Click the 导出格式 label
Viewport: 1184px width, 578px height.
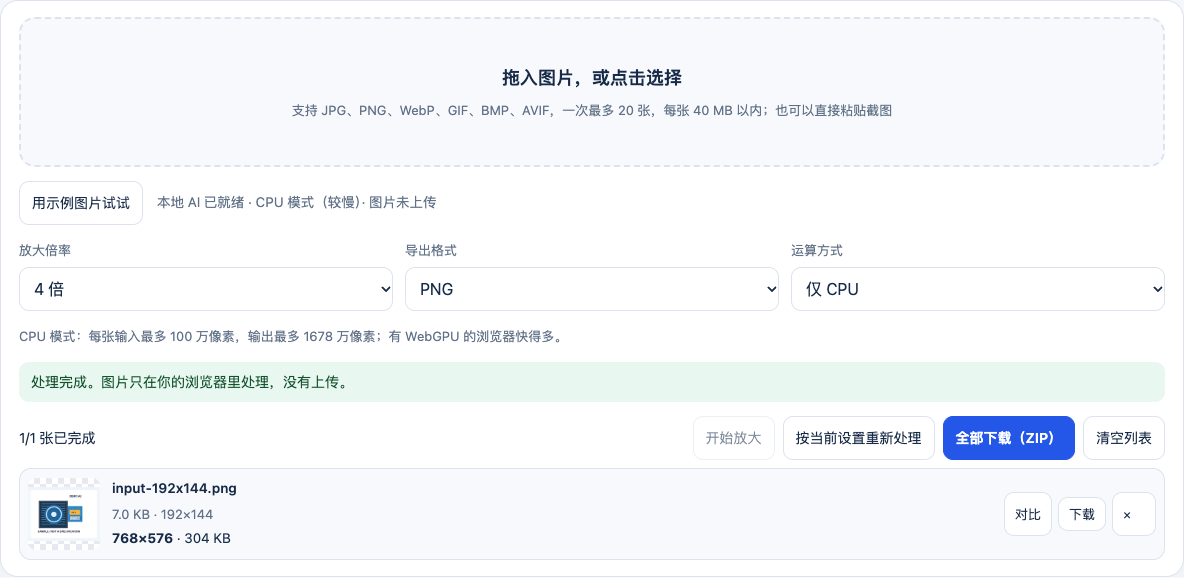click(431, 252)
